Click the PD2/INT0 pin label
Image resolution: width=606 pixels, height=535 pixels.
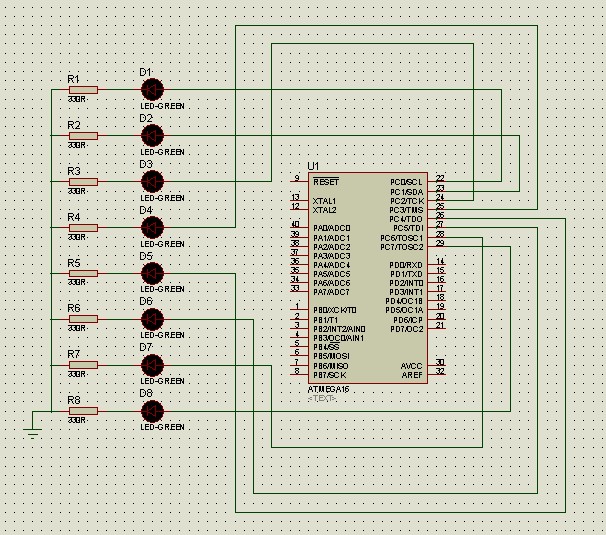click(406, 283)
